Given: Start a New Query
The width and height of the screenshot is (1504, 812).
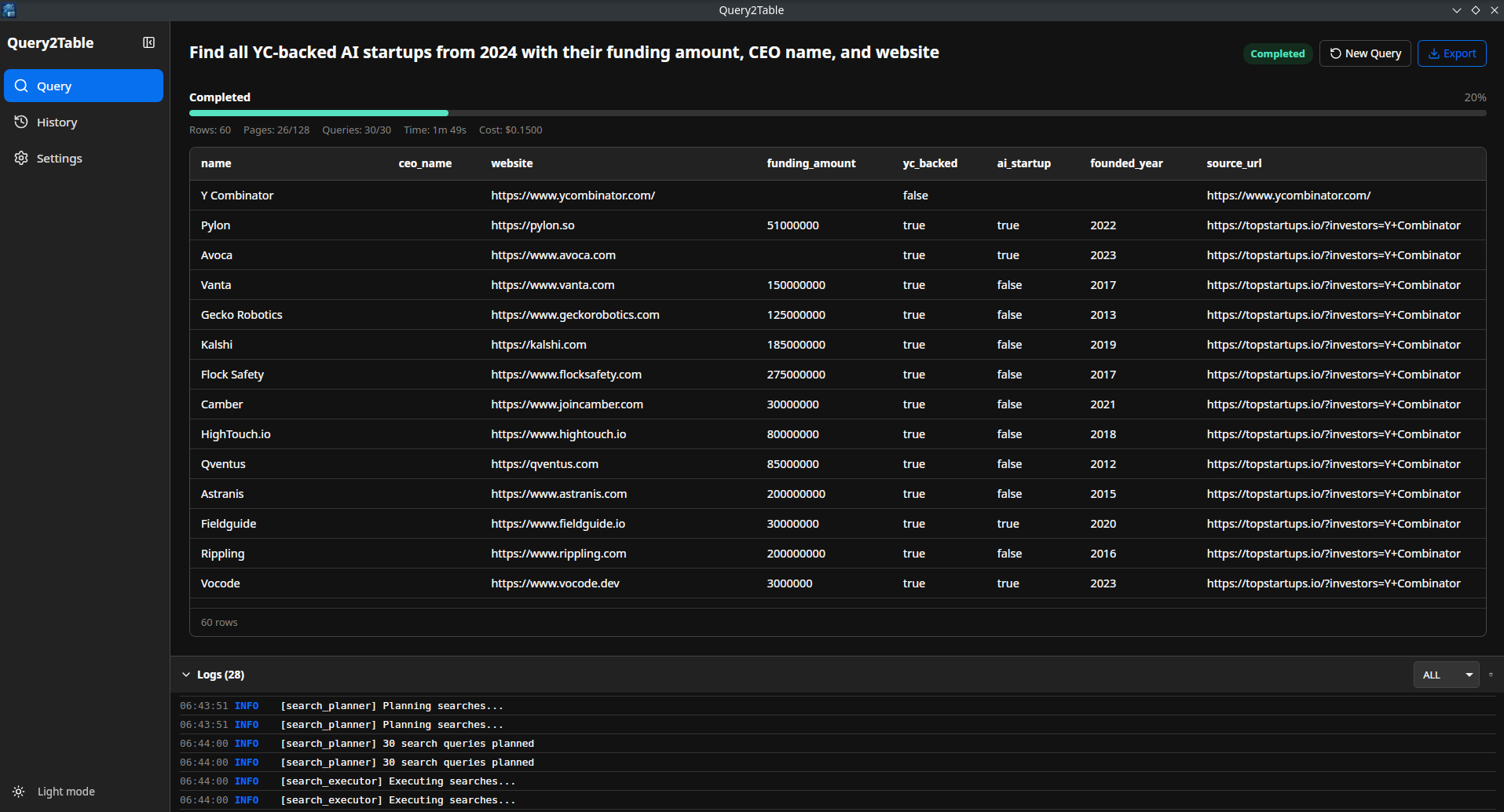Looking at the screenshot, I should [1365, 53].
